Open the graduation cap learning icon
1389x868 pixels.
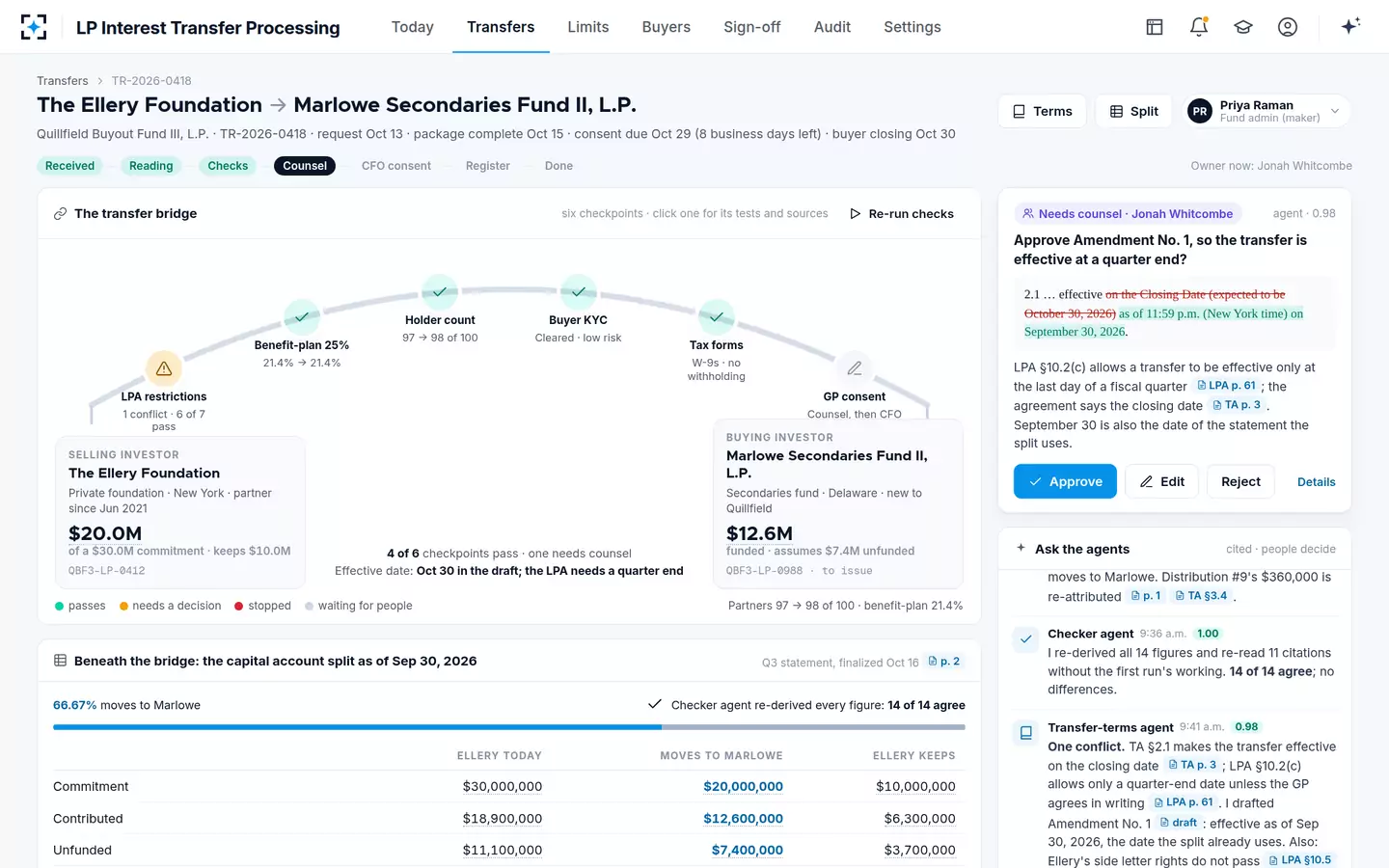tap(1243, 27)
